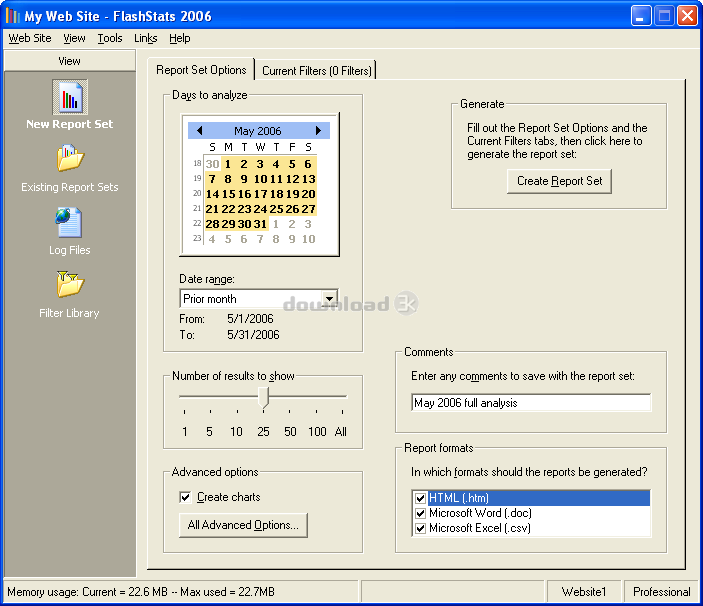Toggle the Create charts checkbox
The image size is (703, 606).
click(x=185, y=497)
